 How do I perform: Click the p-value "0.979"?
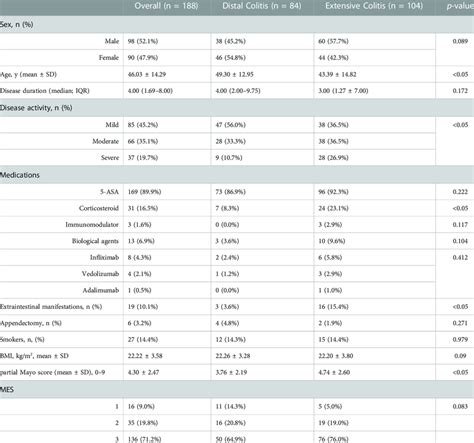[460, 339]
